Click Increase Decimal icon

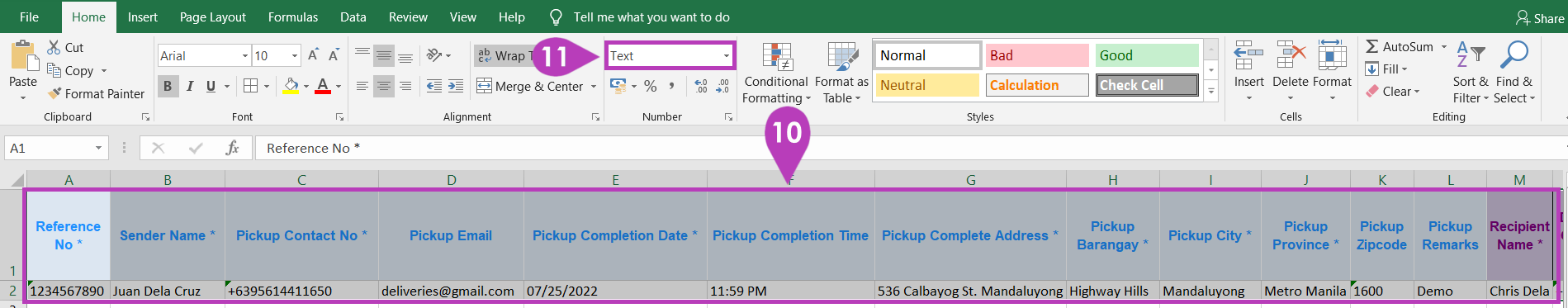point(701,86)
